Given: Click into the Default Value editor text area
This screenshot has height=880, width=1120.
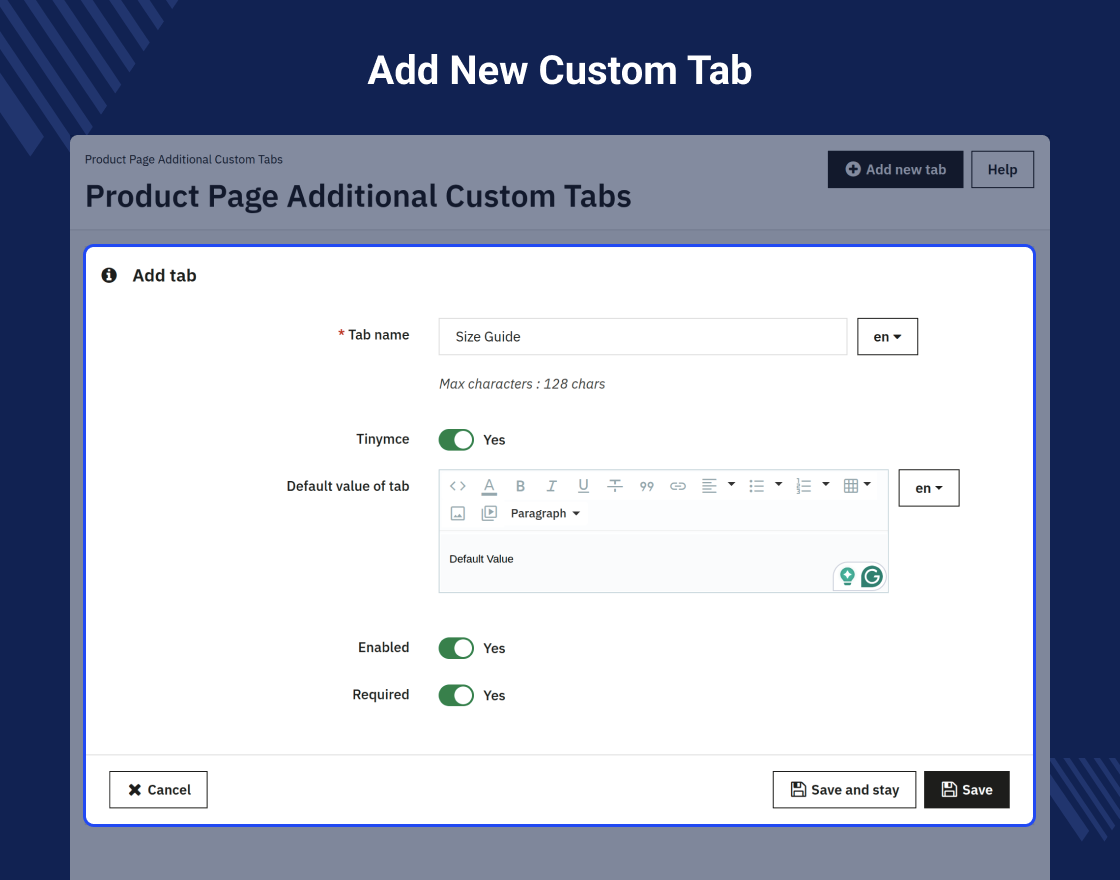Looking at the screenshot, I should click(664, 561).
